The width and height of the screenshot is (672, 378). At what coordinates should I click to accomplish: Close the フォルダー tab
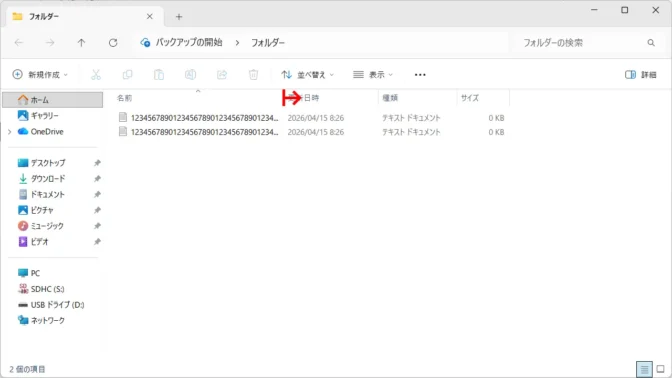point(150,16)
